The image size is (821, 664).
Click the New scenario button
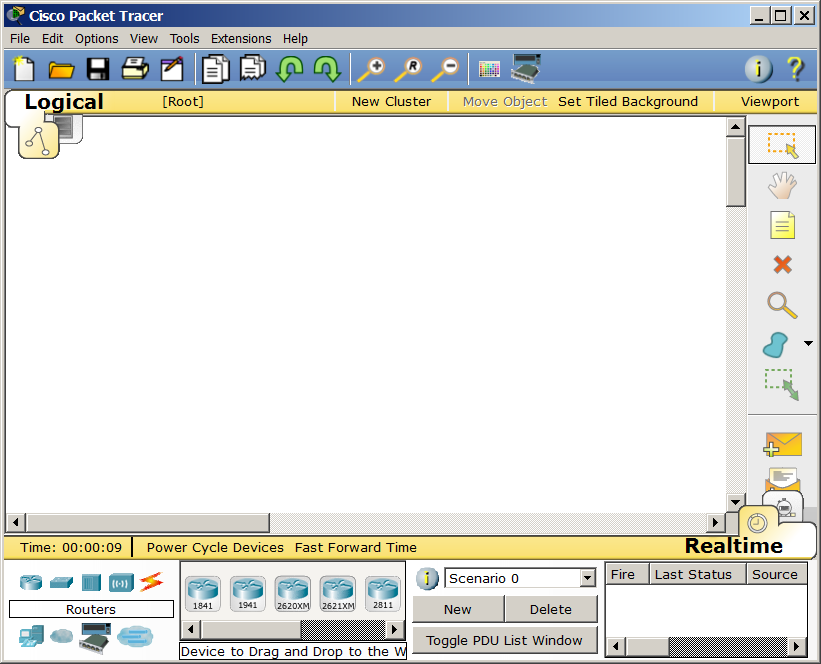tap(458, 610)
